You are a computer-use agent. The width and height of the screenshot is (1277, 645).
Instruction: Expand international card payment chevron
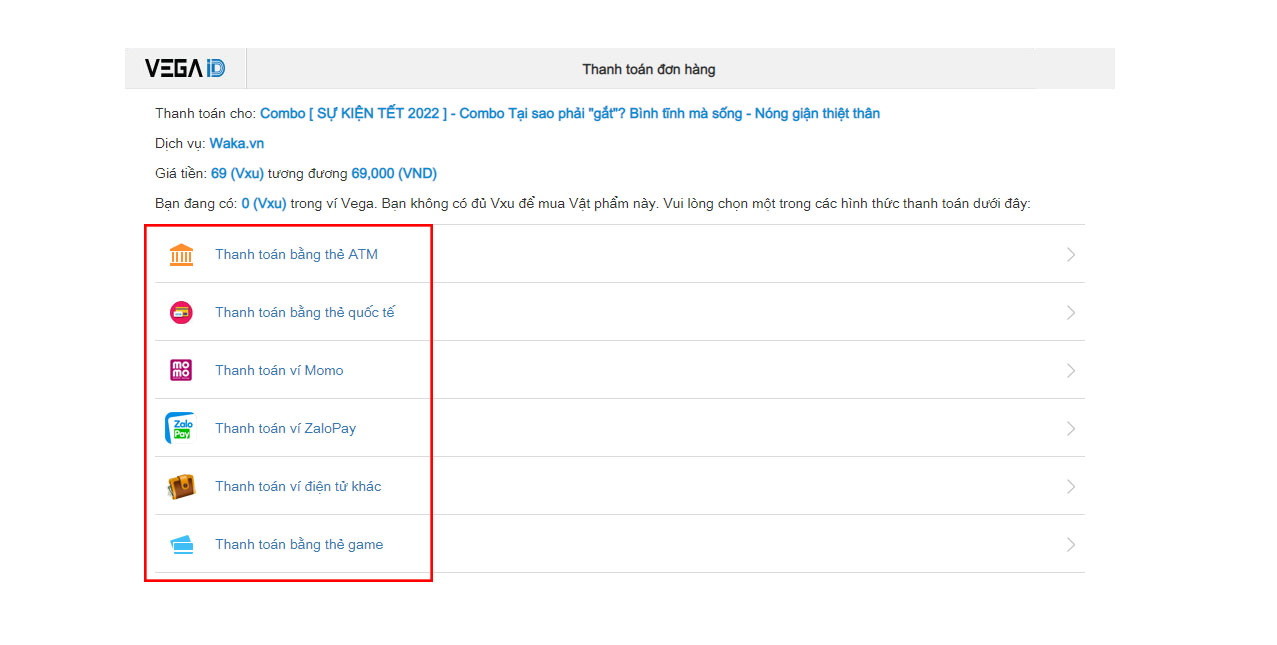tap(1071, 313)
